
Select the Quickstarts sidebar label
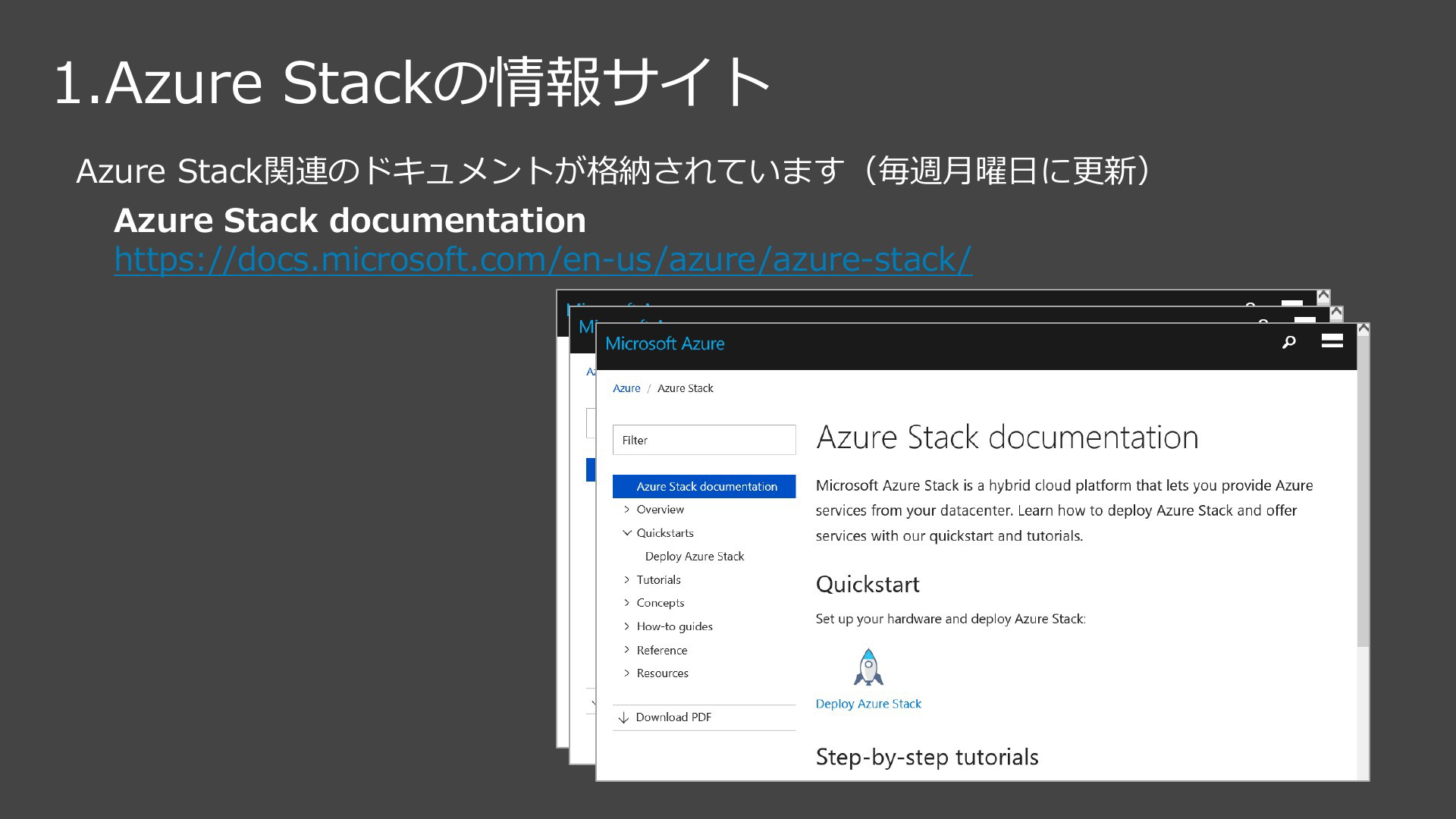pyautogui.click(x=665, y=533)
